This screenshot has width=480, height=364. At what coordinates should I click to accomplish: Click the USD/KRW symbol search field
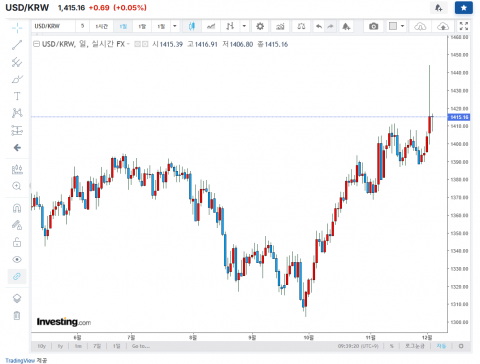pos(53,26)
